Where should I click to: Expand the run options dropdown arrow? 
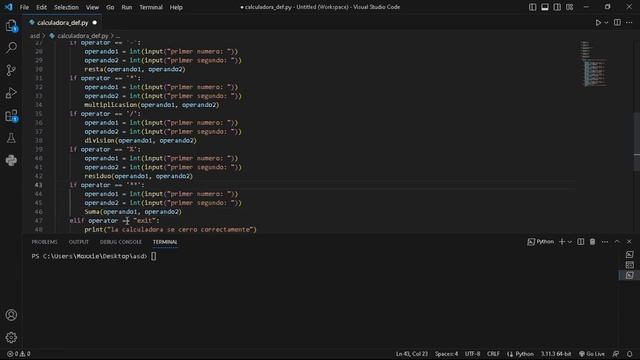pos(606,23)
